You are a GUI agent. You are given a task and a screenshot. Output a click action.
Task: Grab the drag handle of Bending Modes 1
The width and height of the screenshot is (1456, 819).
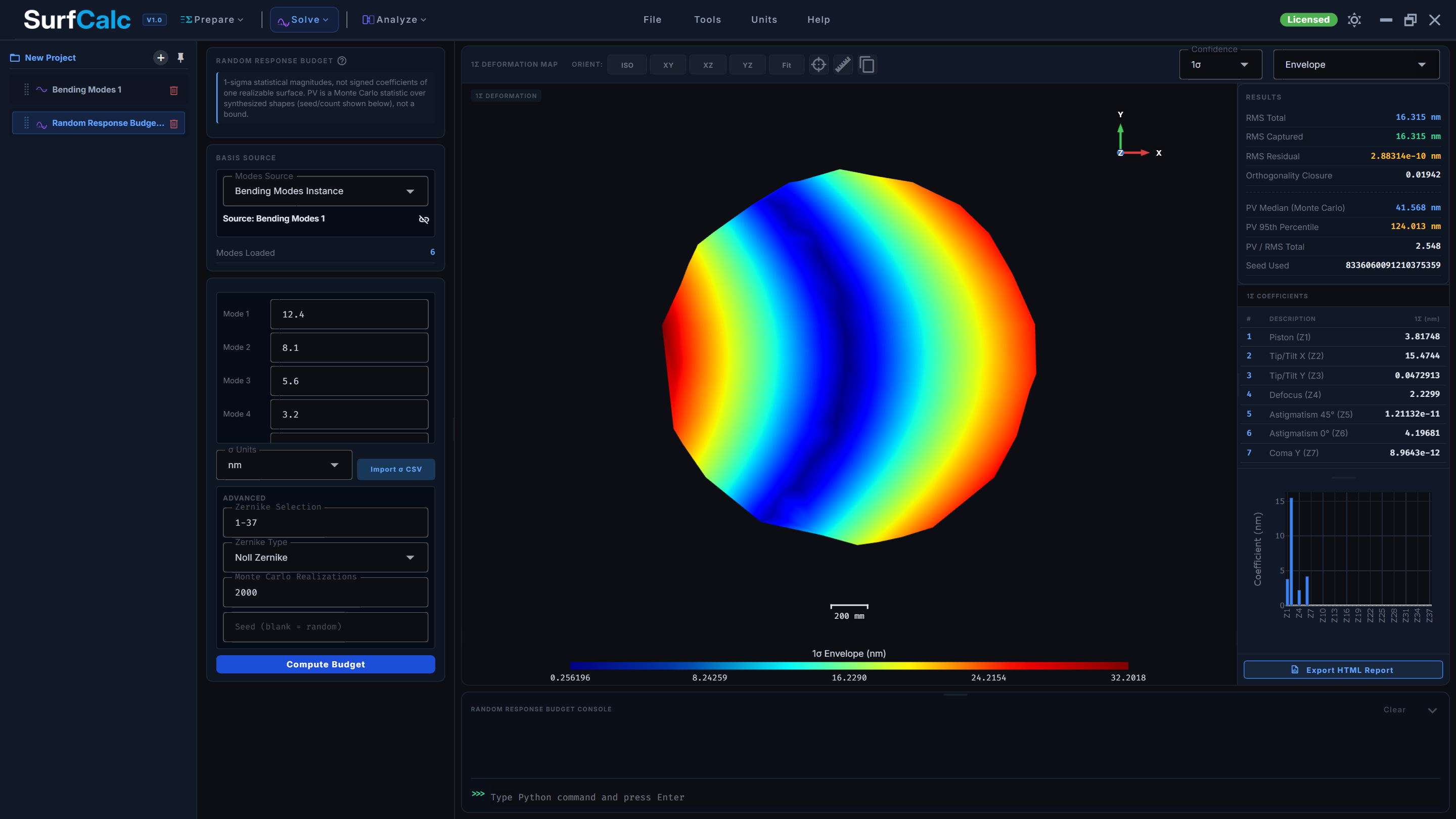pos(27,90)
